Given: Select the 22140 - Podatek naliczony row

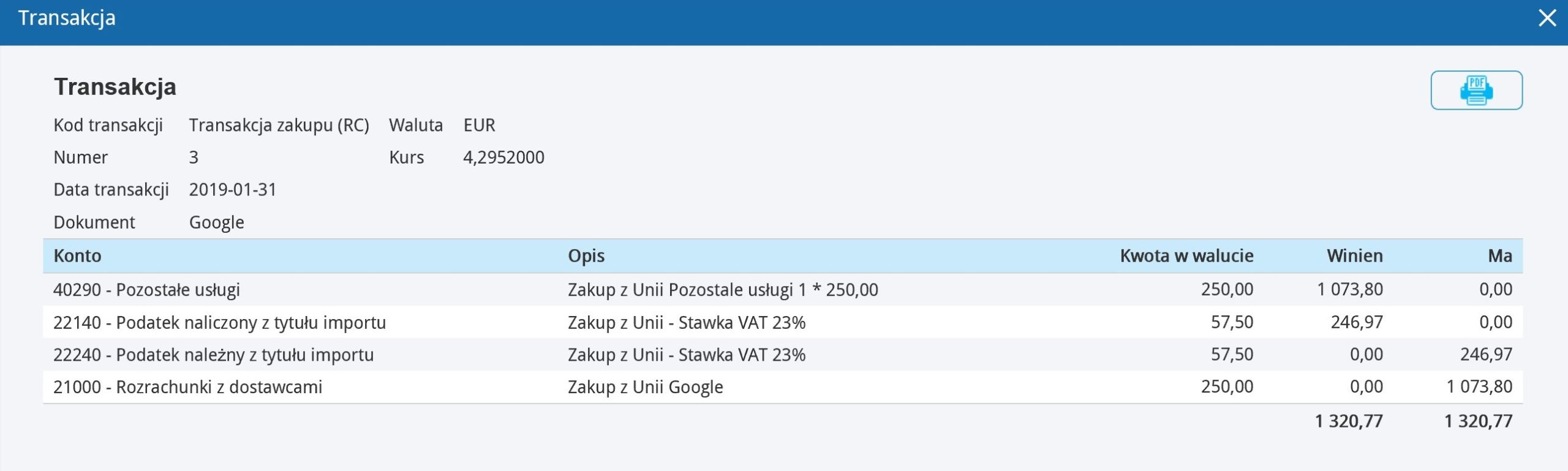Looking at the screenshot, I should coord(783,322).
